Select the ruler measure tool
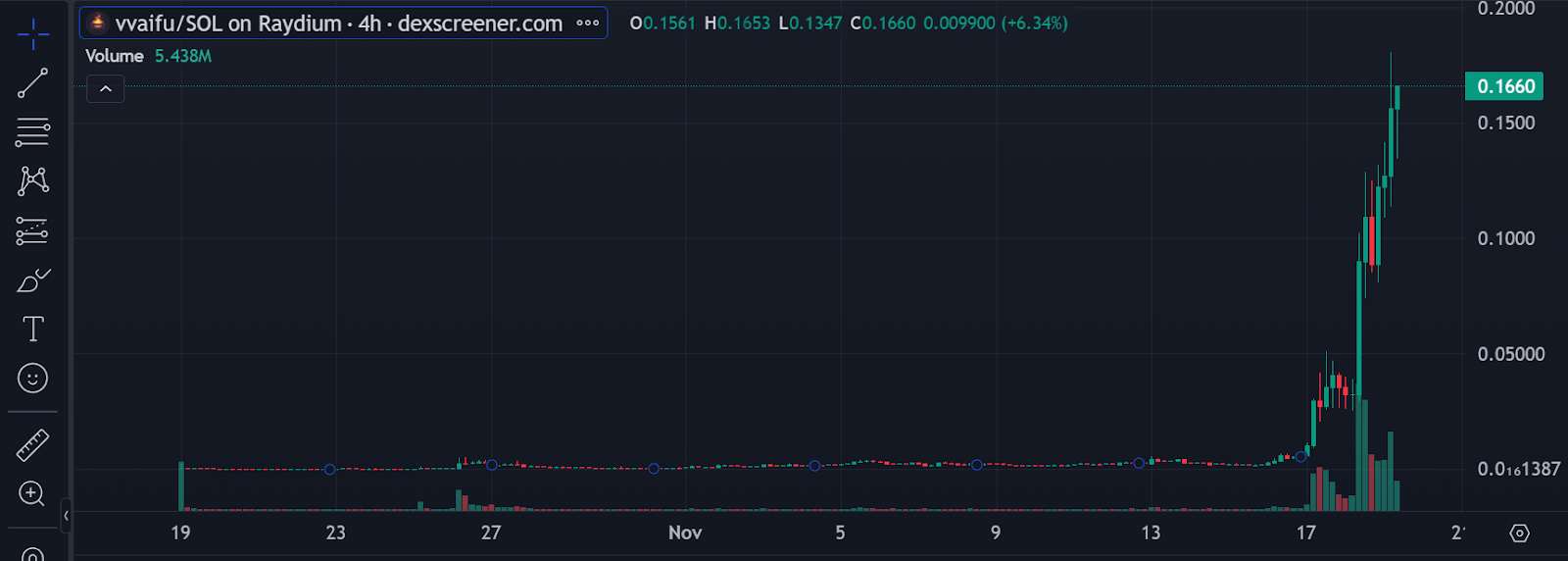 [32, 445]
